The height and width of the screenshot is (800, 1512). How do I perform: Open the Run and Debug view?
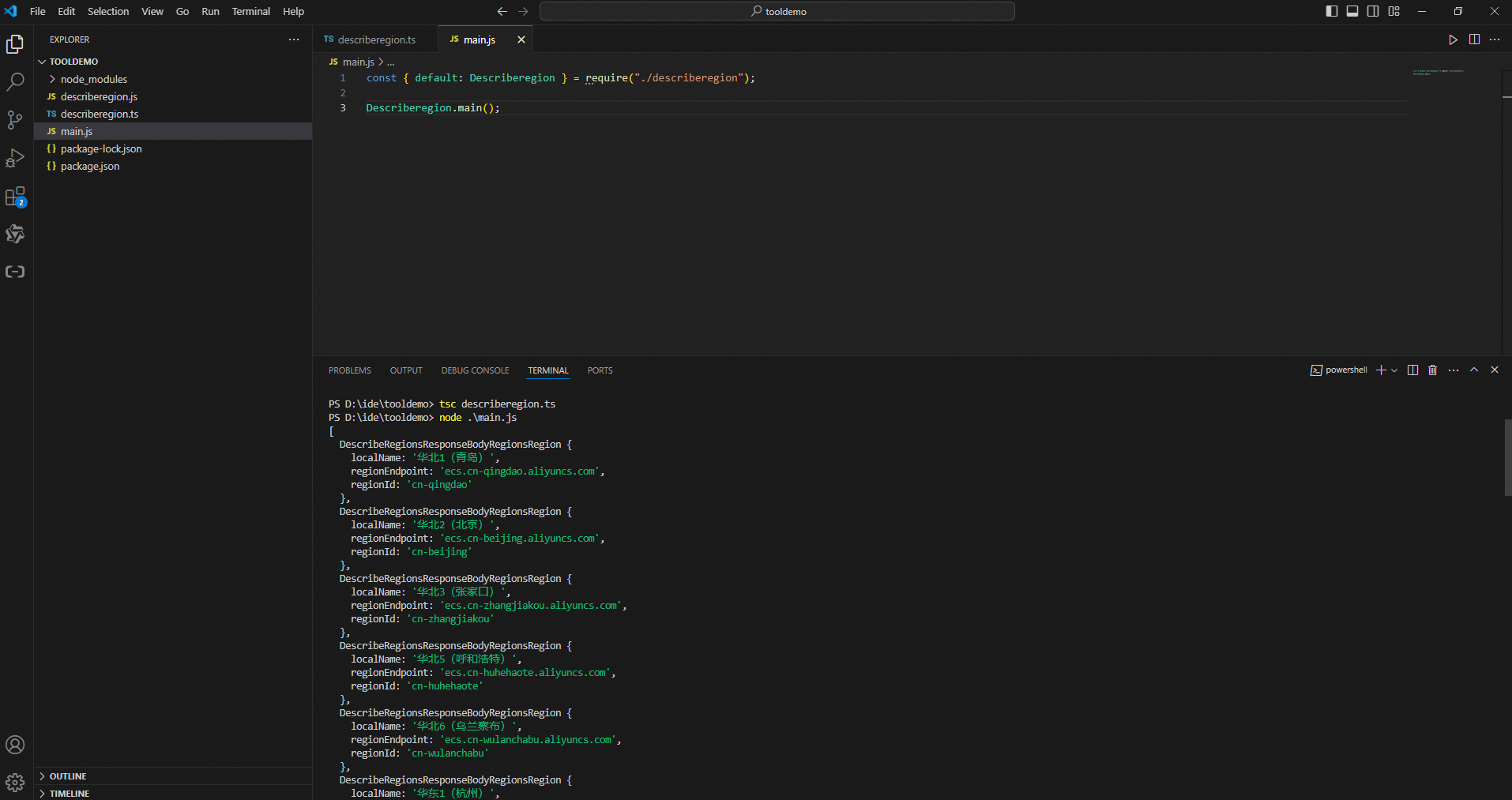[15, 158]
